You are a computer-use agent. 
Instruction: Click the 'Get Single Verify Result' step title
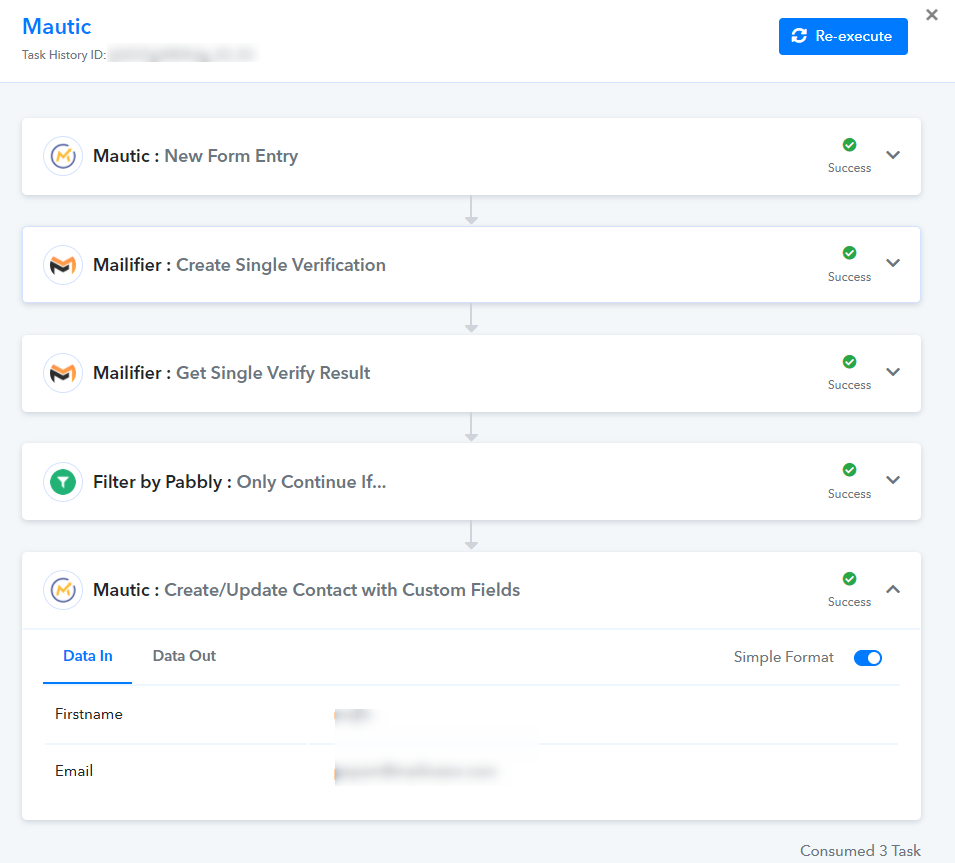273,373
